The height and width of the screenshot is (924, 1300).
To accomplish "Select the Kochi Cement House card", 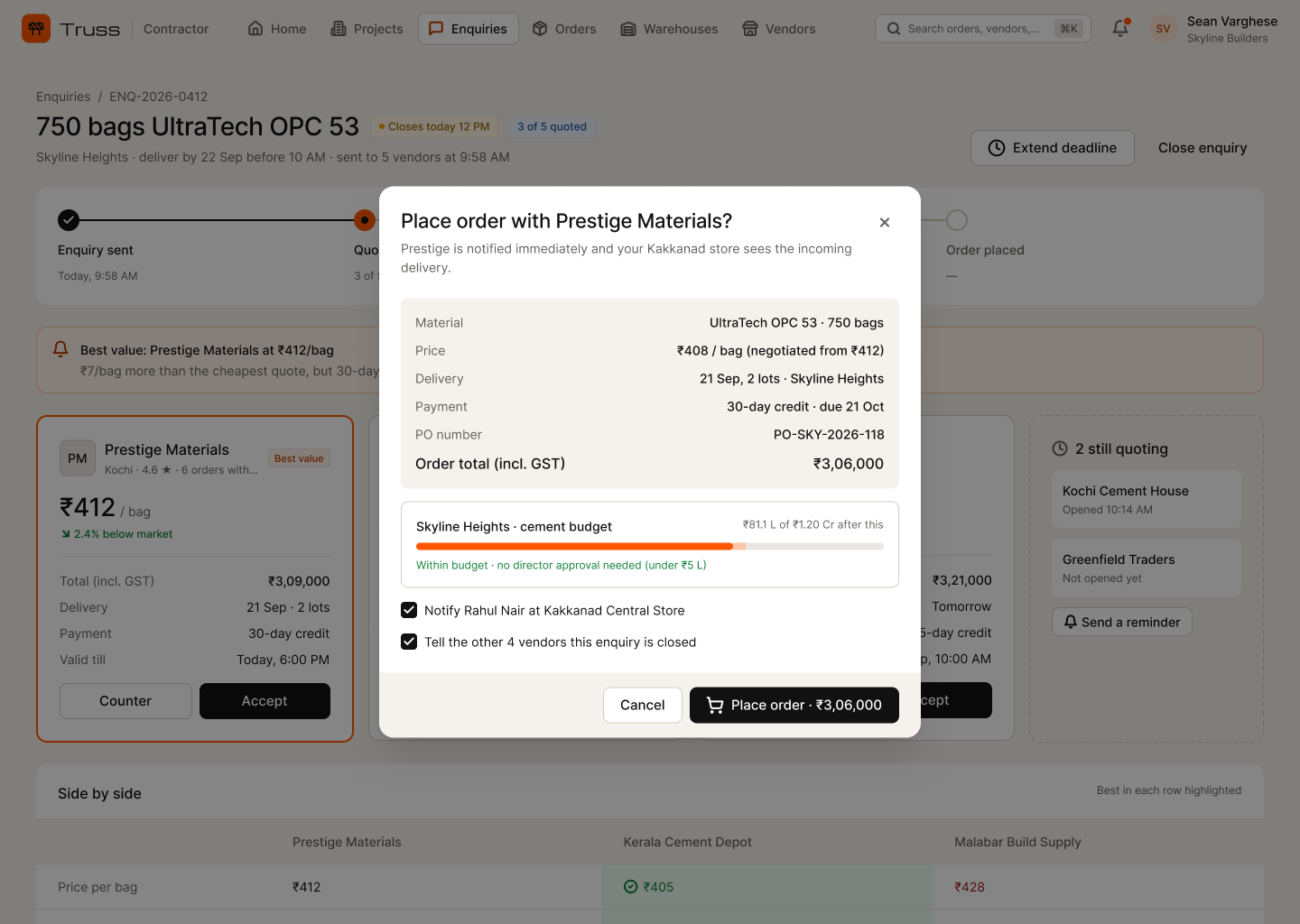I will coord(1147,499).
